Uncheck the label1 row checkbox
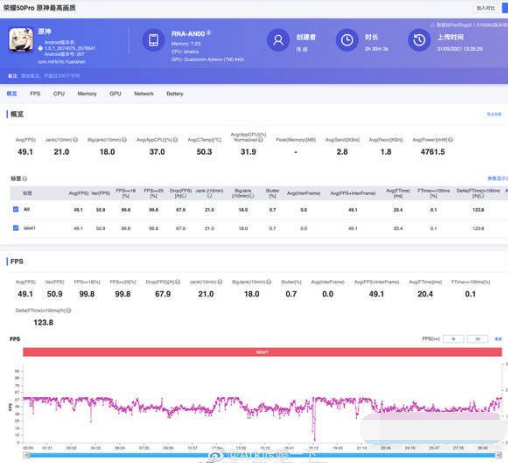This screenshot has height=463, width=508. tap(16, 228)
